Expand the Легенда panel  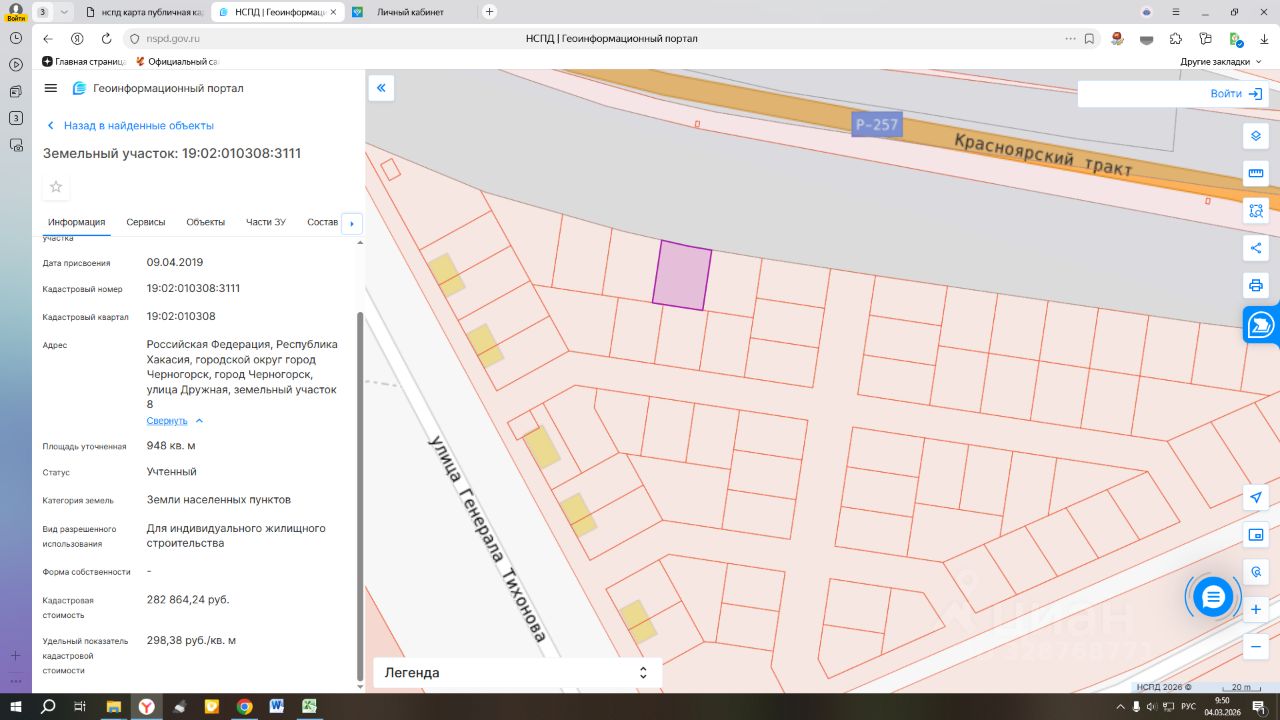point(517,673)
